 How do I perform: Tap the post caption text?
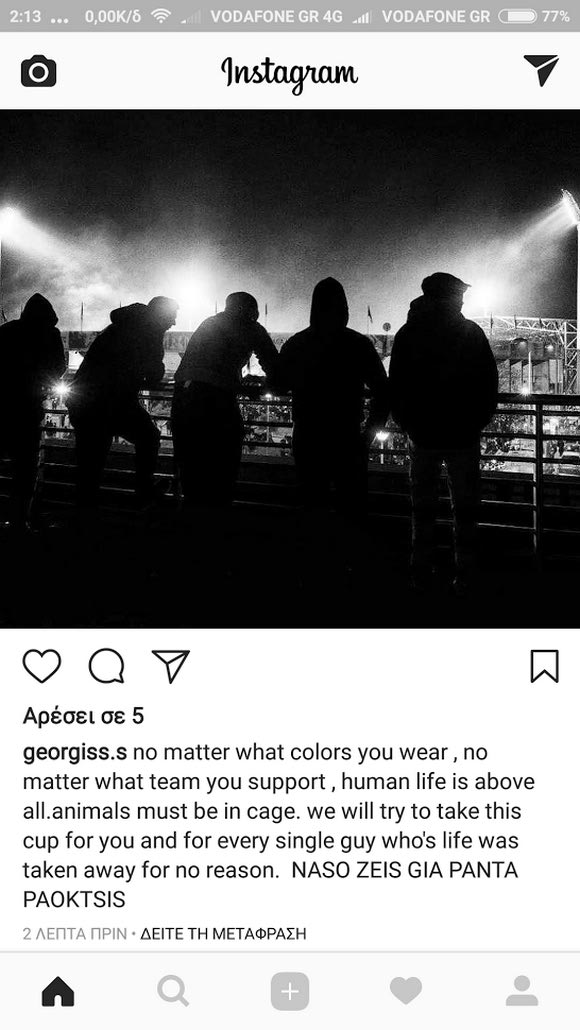(279, 826)
